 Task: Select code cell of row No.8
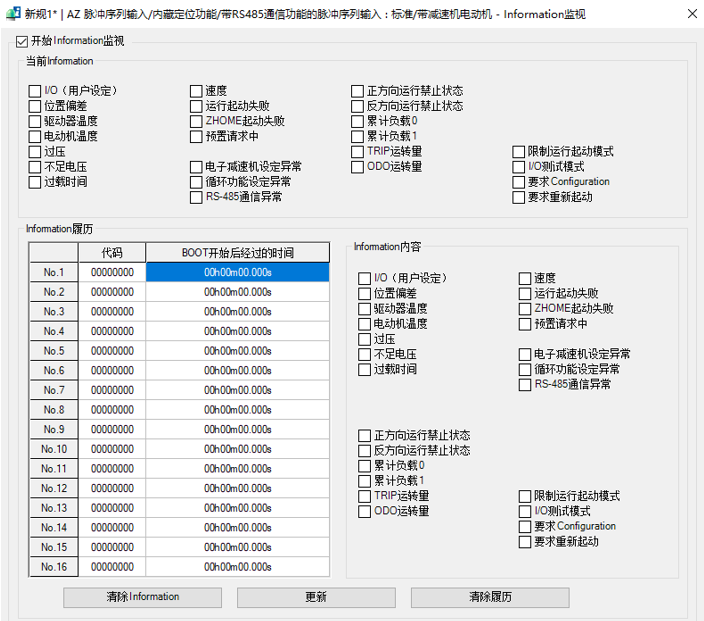[112, 410]
